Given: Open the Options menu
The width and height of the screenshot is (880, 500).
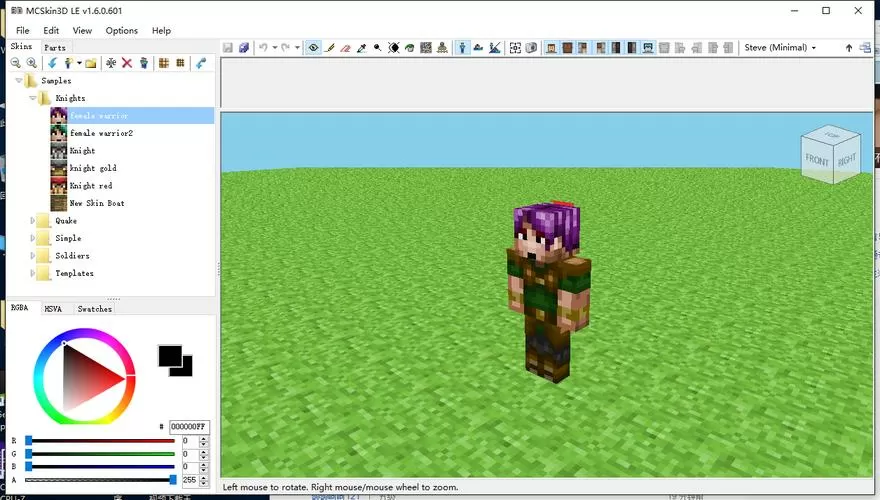Looking at the screenshot, I should 121,30.
